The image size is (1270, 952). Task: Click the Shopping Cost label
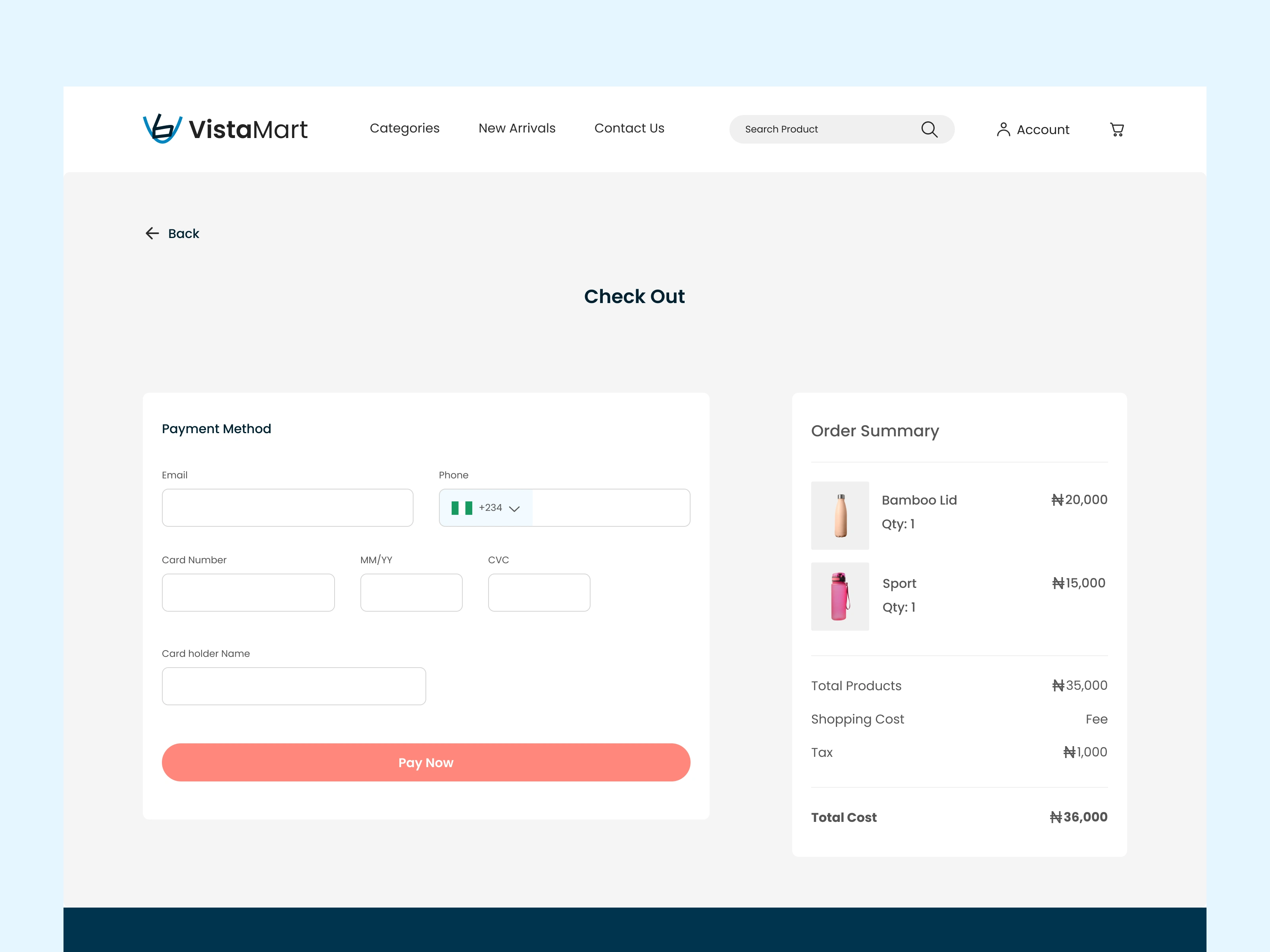click(x=858, y=720)
